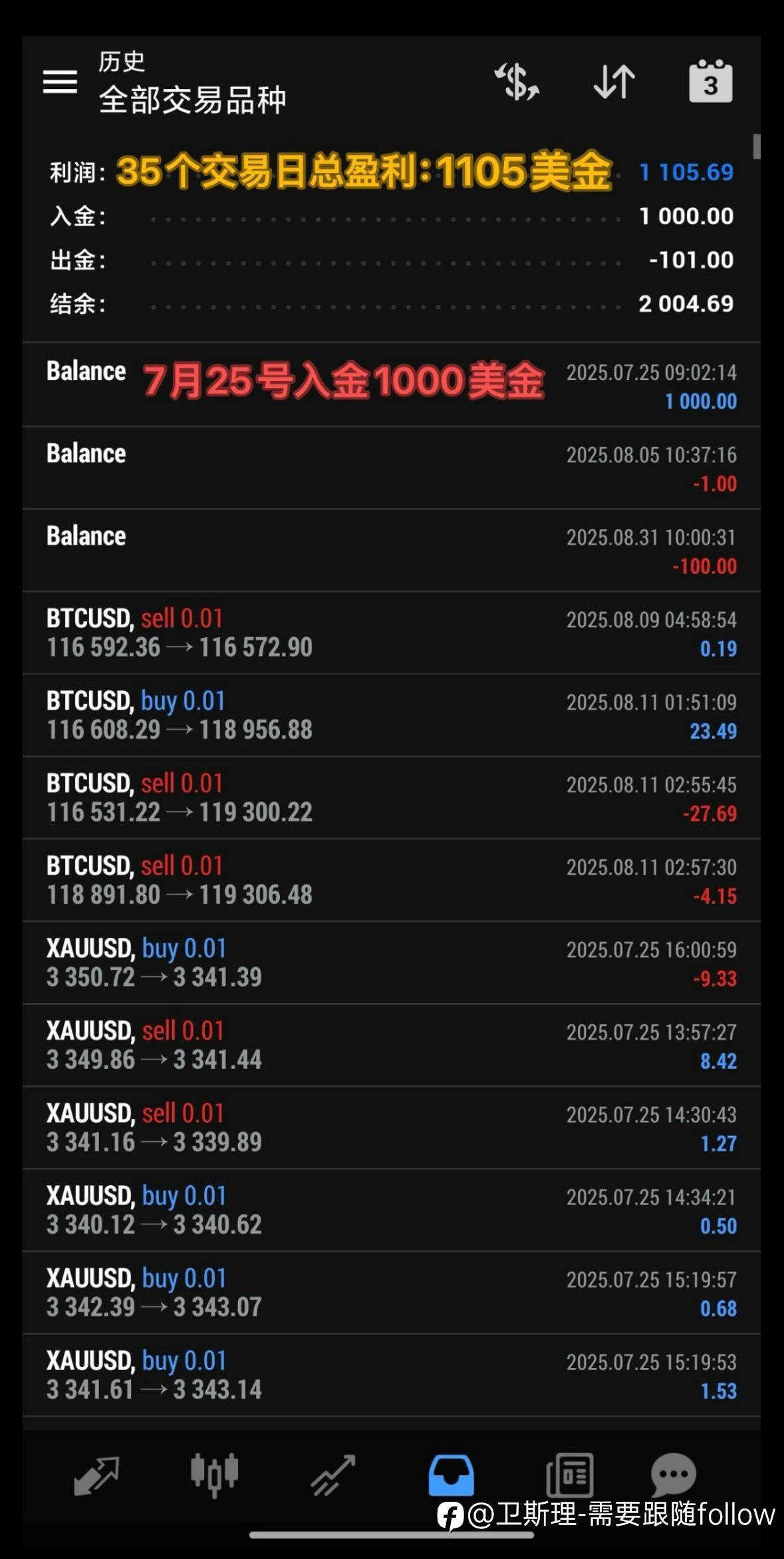The width and height of the screenshot is (784, 1559).
Task: Expand the BTCUSD sell trade losing -27.69
Action: [x=392, y=797]
